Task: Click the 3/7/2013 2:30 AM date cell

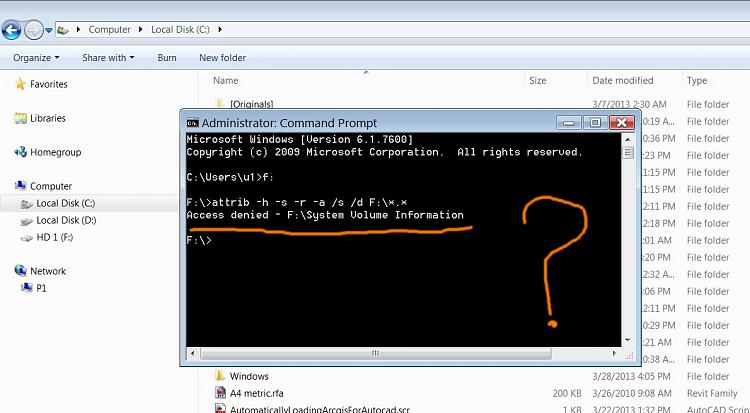Action: click(629, 104)
